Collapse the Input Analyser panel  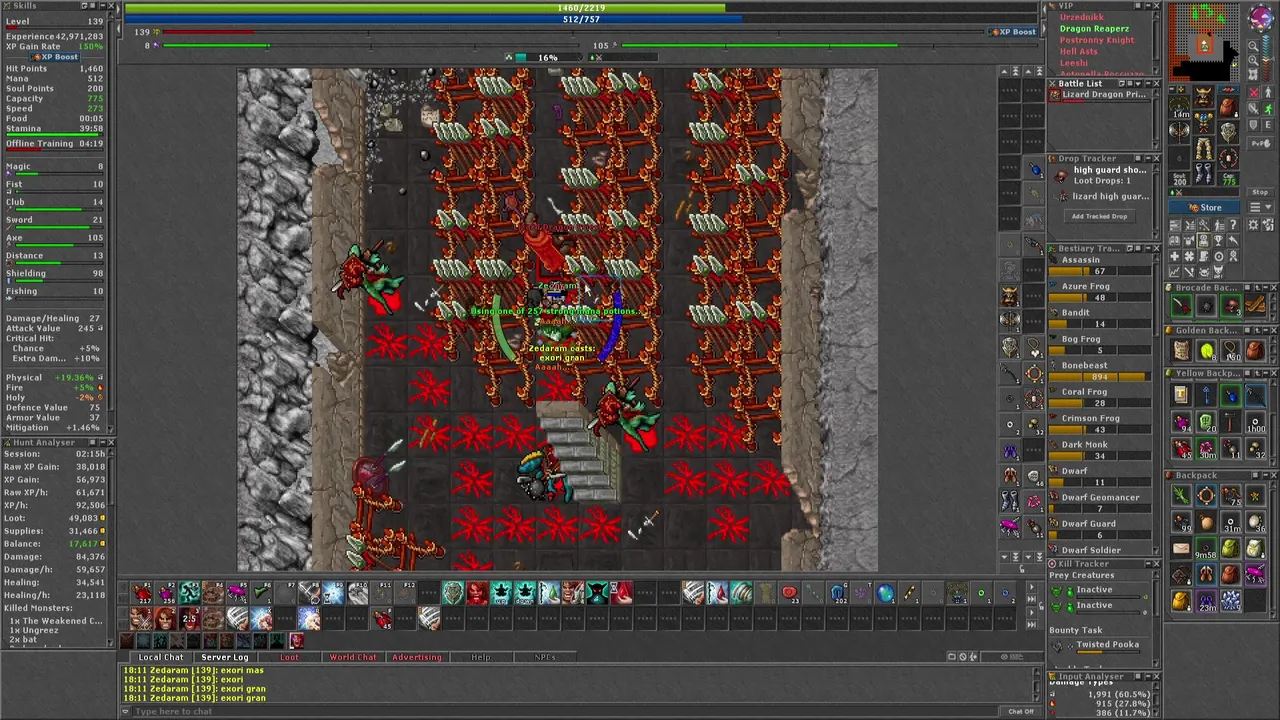coord(1148,677)
